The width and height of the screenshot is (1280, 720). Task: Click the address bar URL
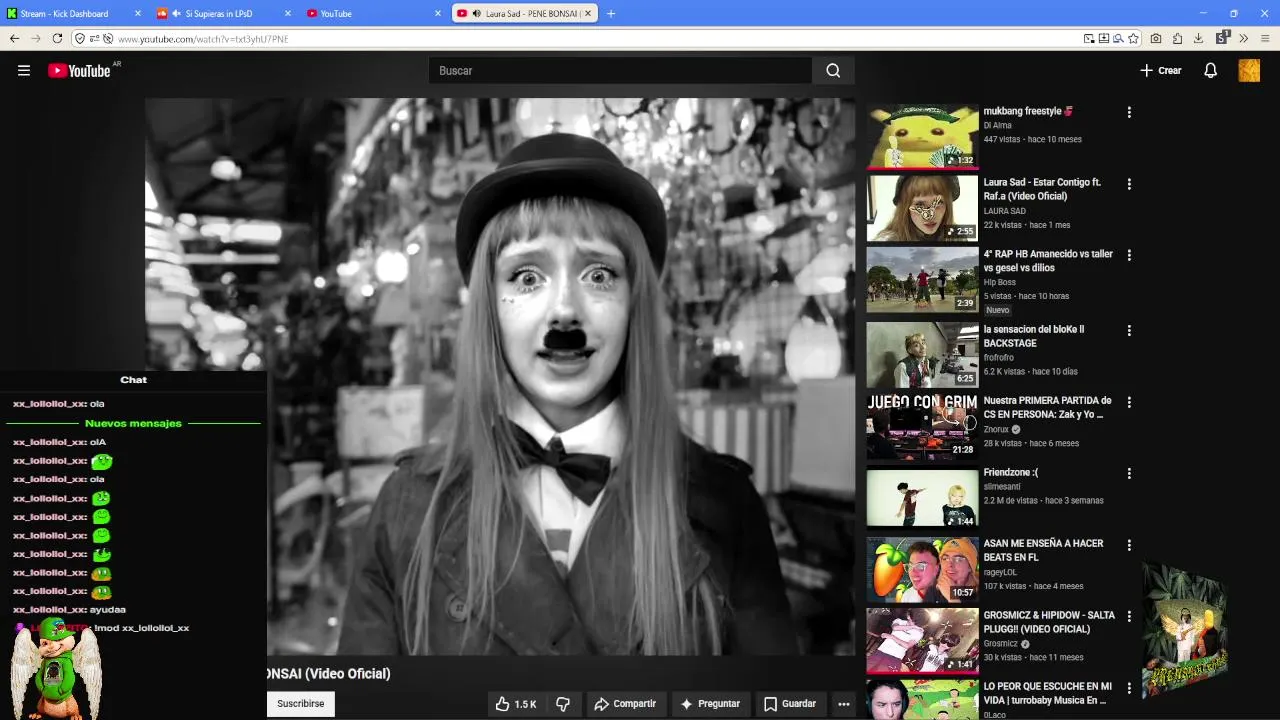203,39
